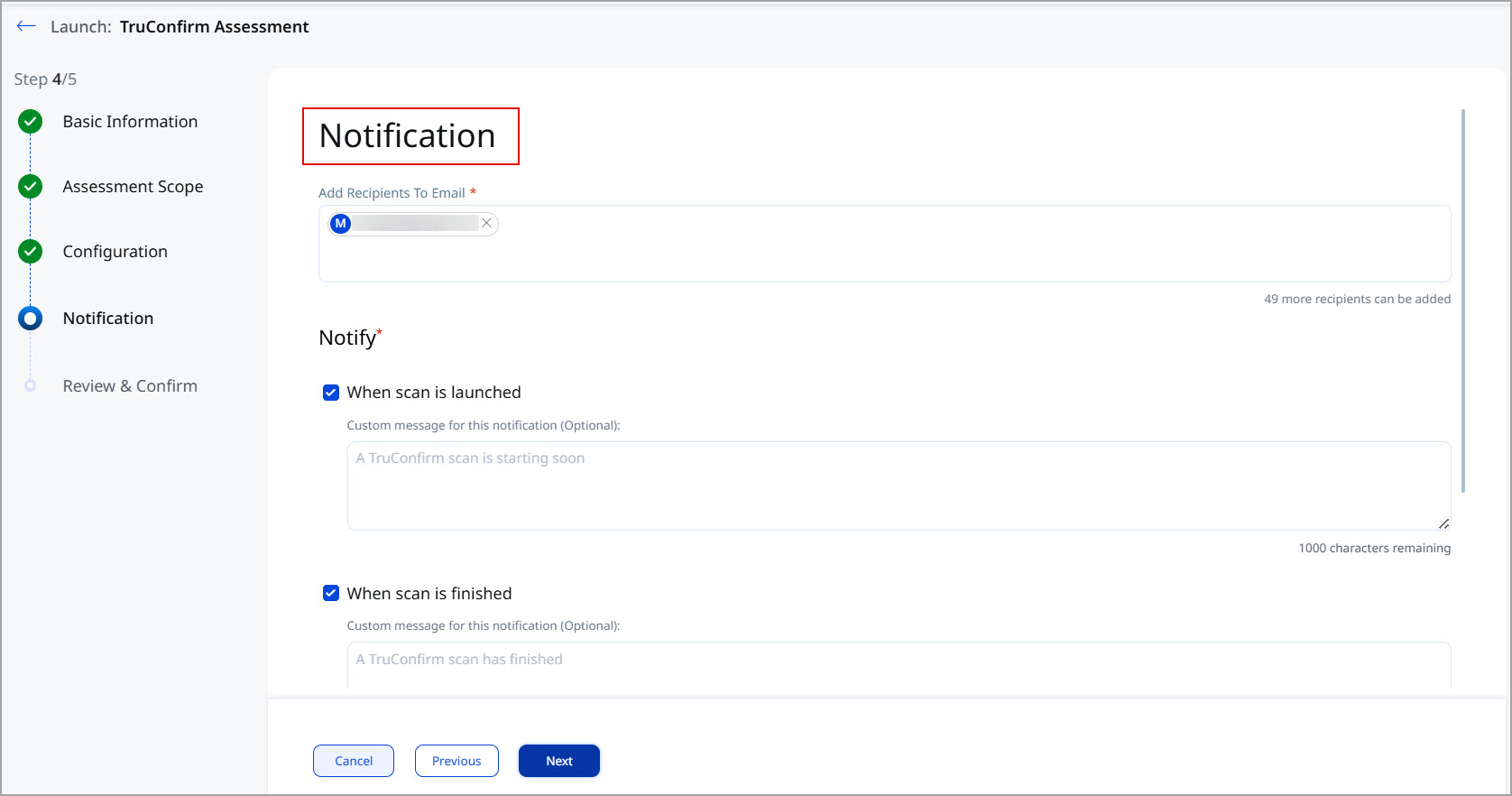Click the 'Step 4/5' label
Viewport: 1512px width, 796px height.
(45, 79)
